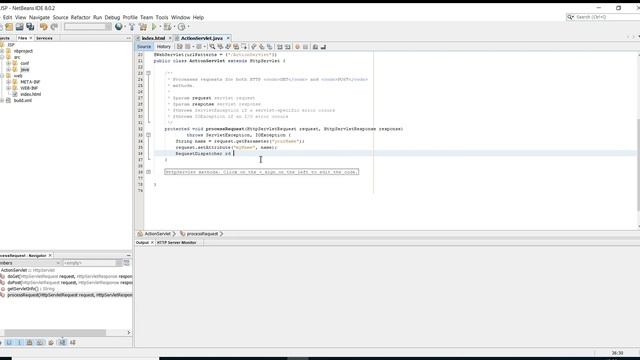This screenshot has width=640, height=360.
Task: Click the Search field at top right
Action: click(608, 17)
